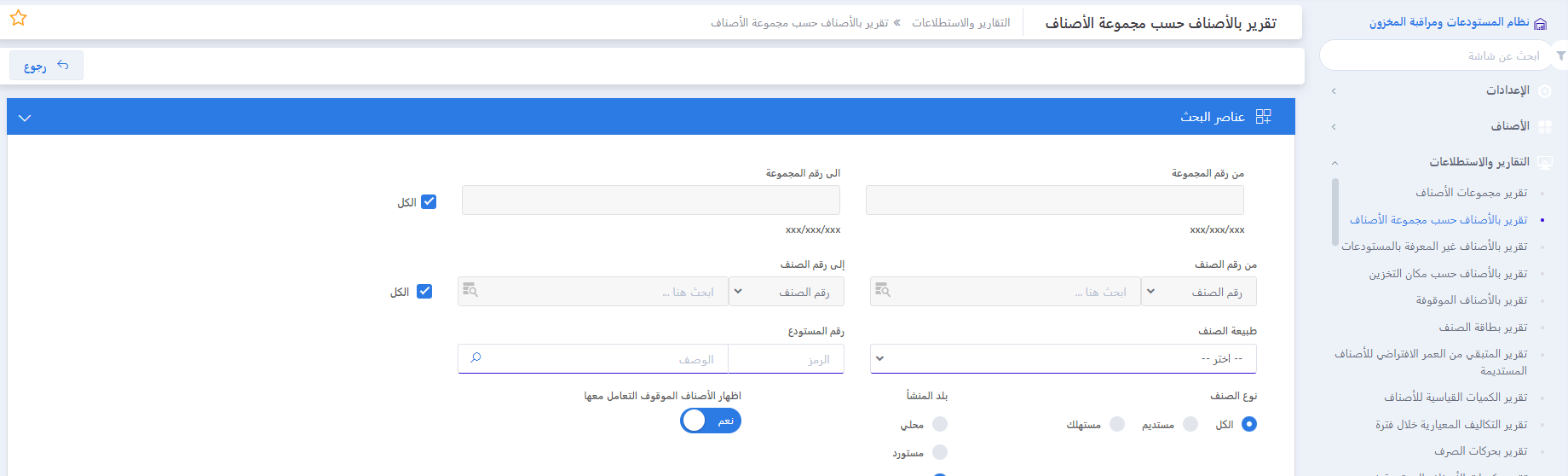Click ابحث هنا field under إلى رقم الصنف

tap(593, 292)
